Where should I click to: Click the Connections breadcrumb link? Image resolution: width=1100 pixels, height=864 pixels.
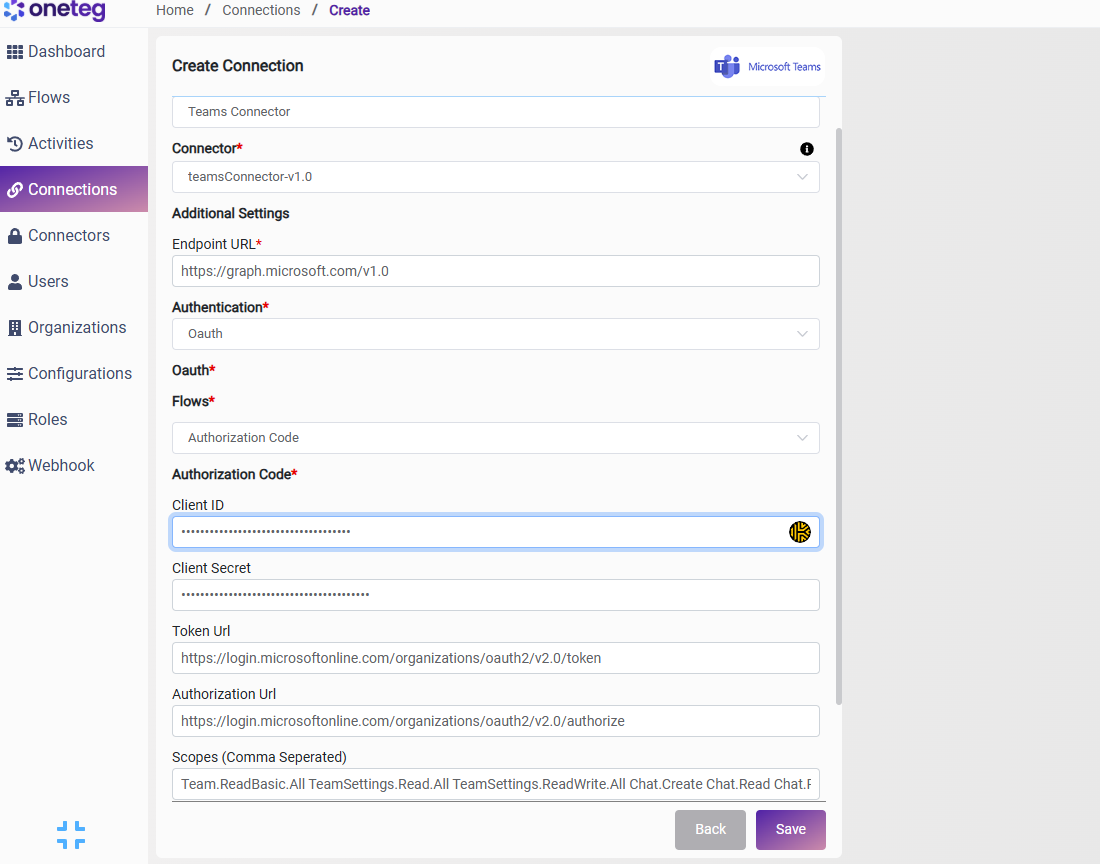261,11
